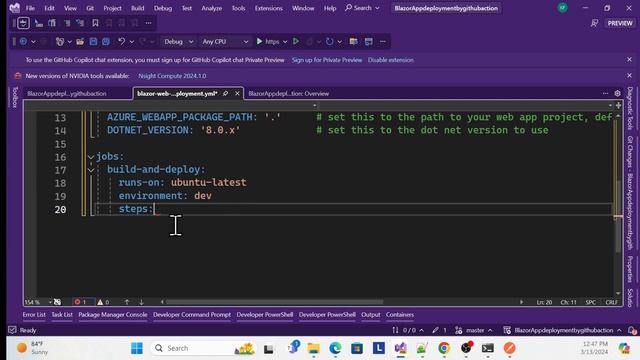Open the BlazorAppdeploymentbygithubaction repository selector
The height and width of the screenshot is (360, 640).
(562, 330)
